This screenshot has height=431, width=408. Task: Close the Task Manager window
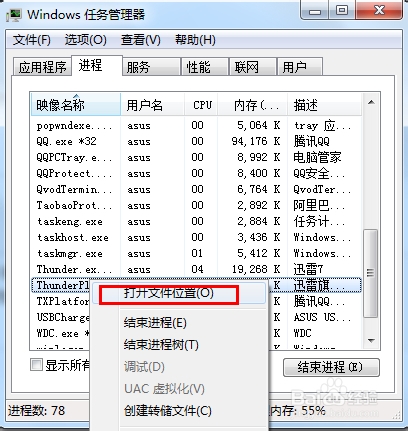pos(379,11)
